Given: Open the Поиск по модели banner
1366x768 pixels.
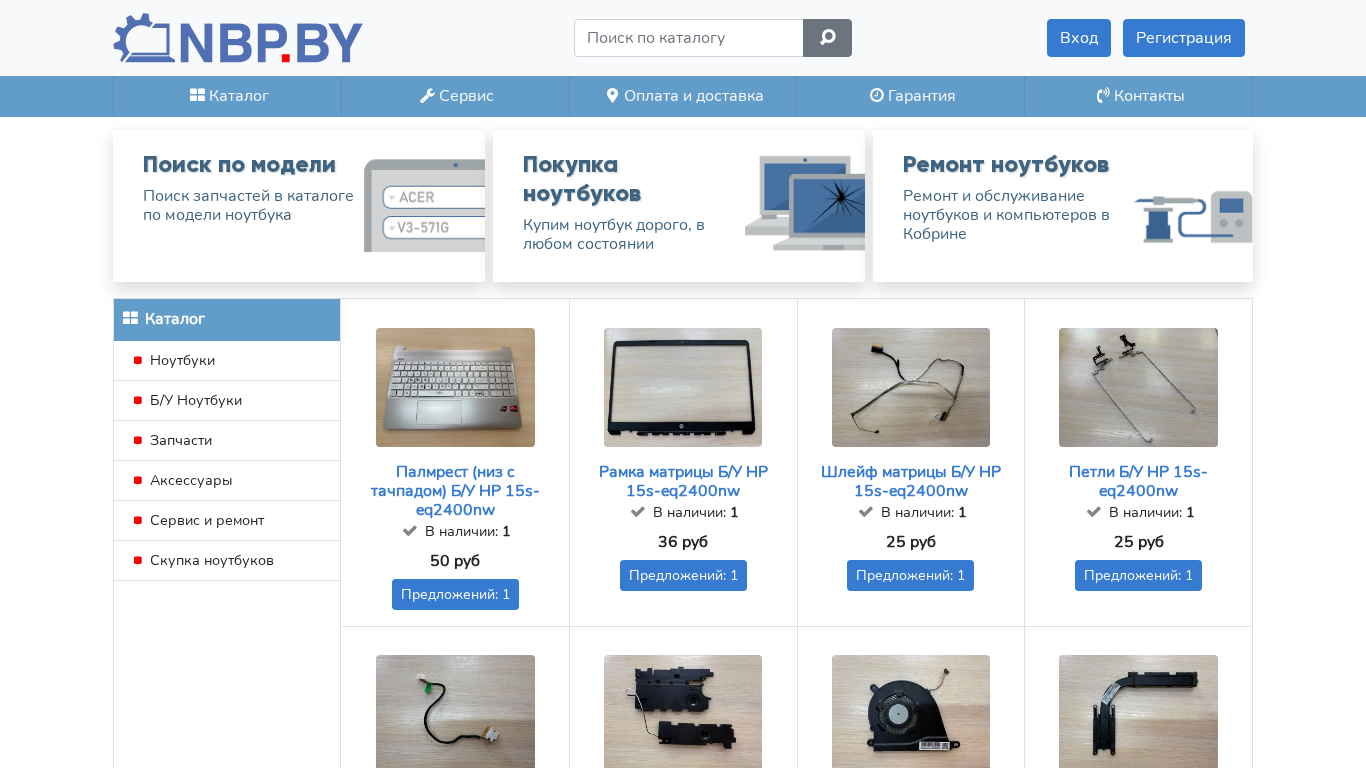Looking at the screenshot, I should [x=299, y=206].
